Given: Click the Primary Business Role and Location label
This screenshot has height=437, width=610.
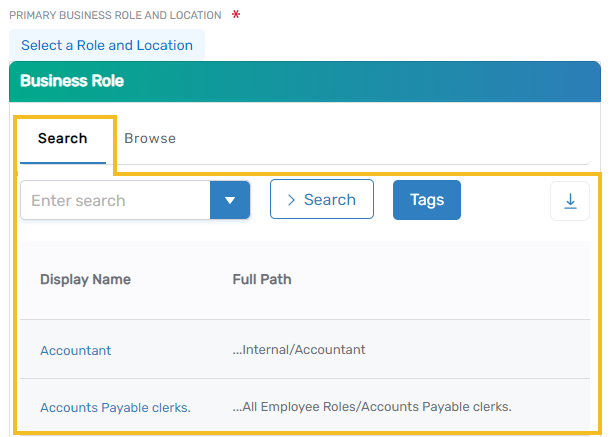Looking at the screenshot, I should [115, 15].
